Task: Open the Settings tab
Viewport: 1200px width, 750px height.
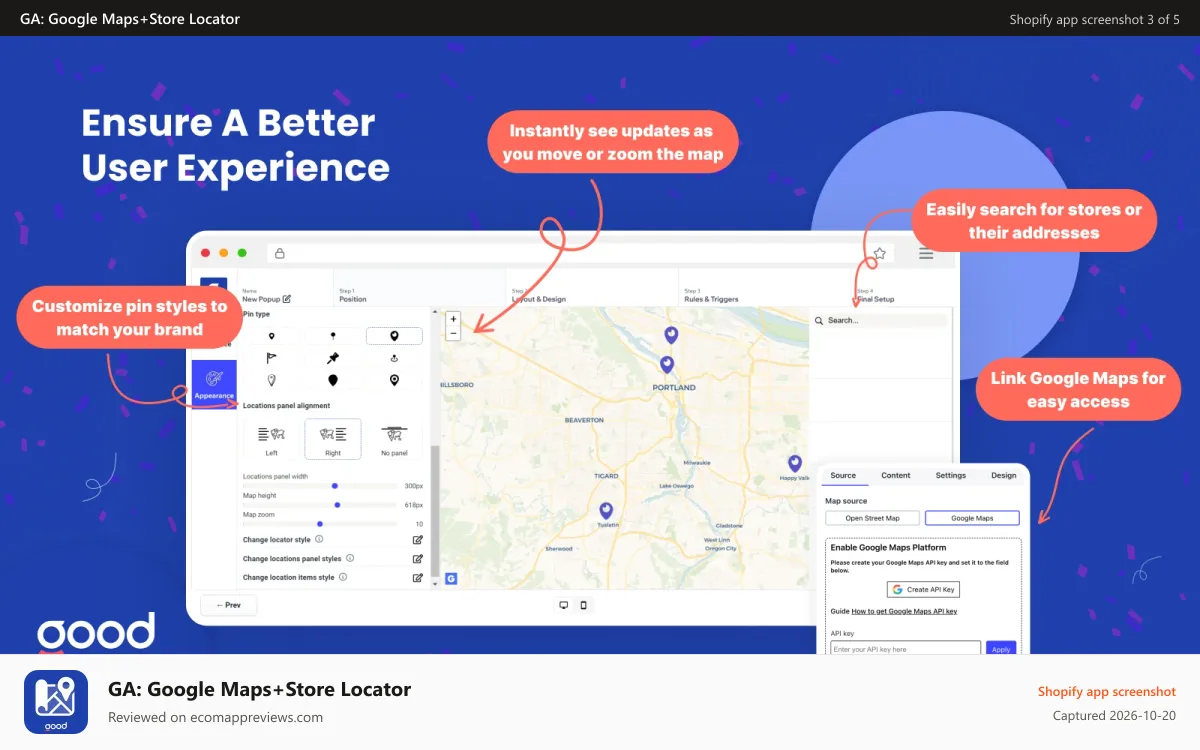Action: (x=951, y=476)
